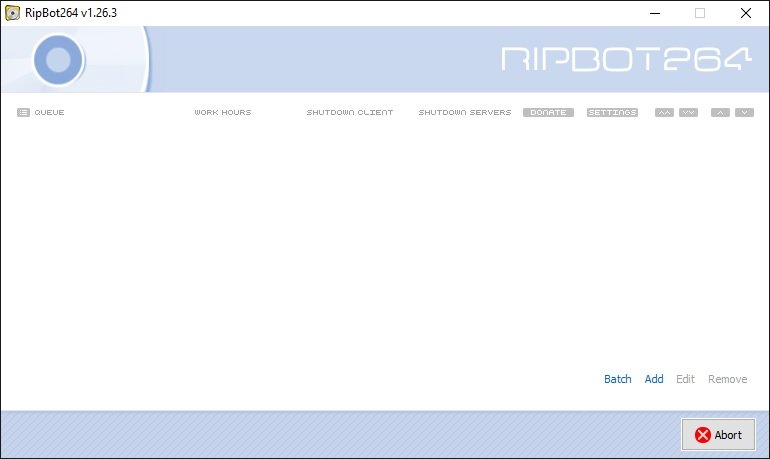Move job down with single down arrow
Viewport: 770px width, 459px height.
744,113
